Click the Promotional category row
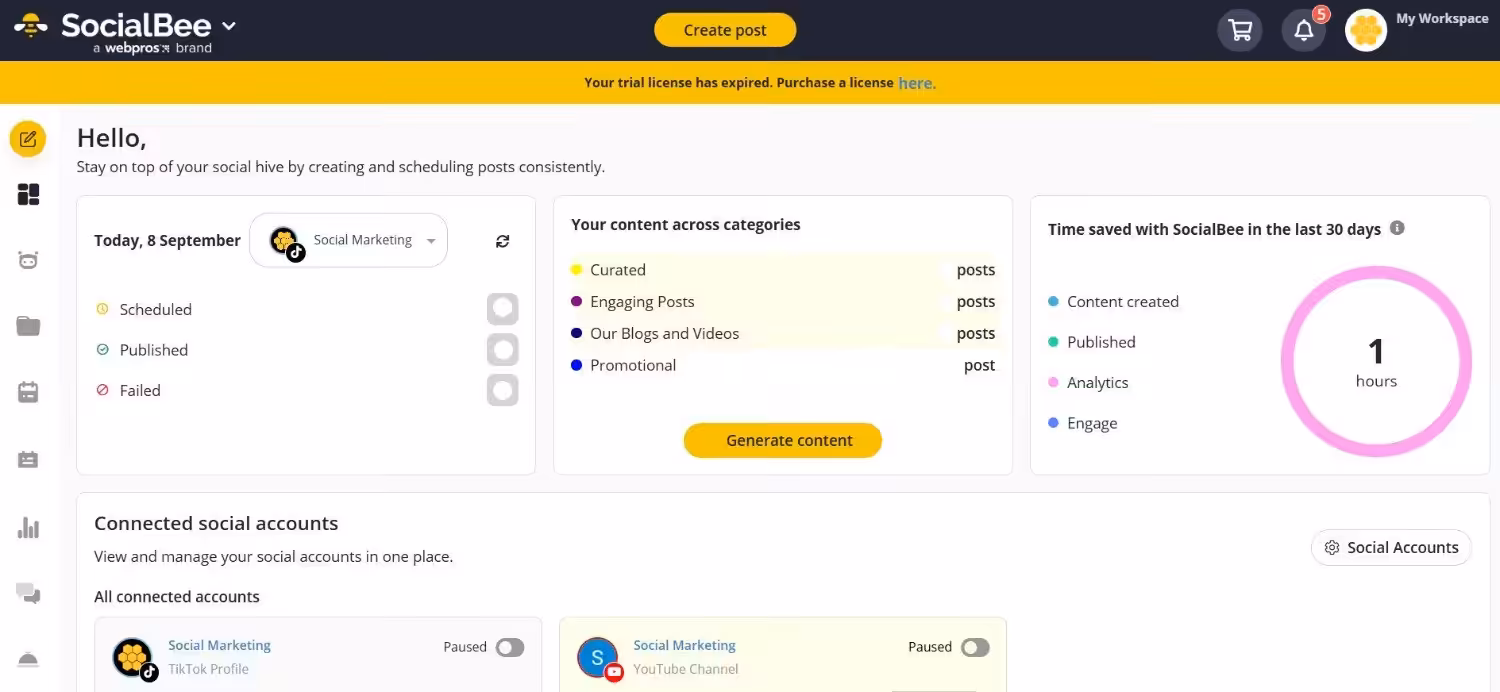The image size is (1500, 692). [x=783, y=366]
